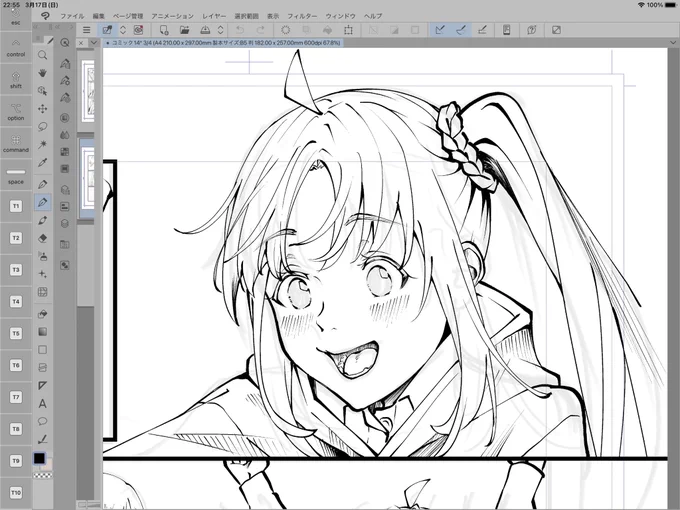
Task: Select the Operation object cursor tool
Action: [42, 91]
